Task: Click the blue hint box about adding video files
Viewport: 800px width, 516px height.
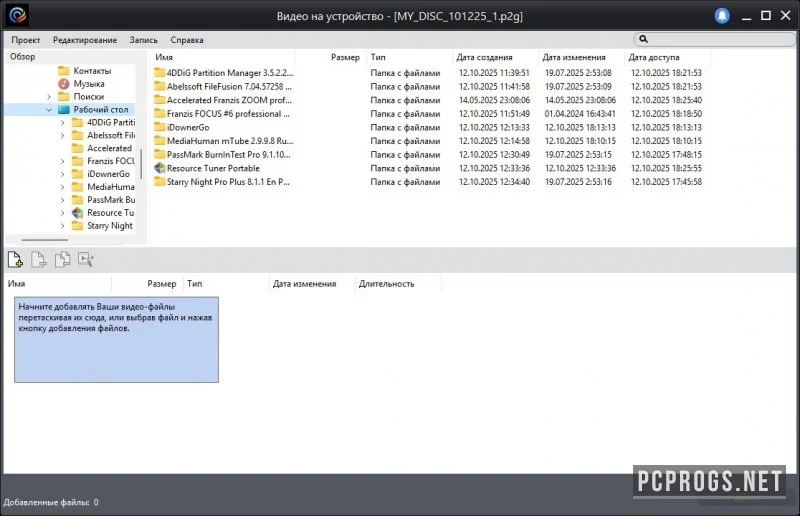Action: [x=116, y=339]
